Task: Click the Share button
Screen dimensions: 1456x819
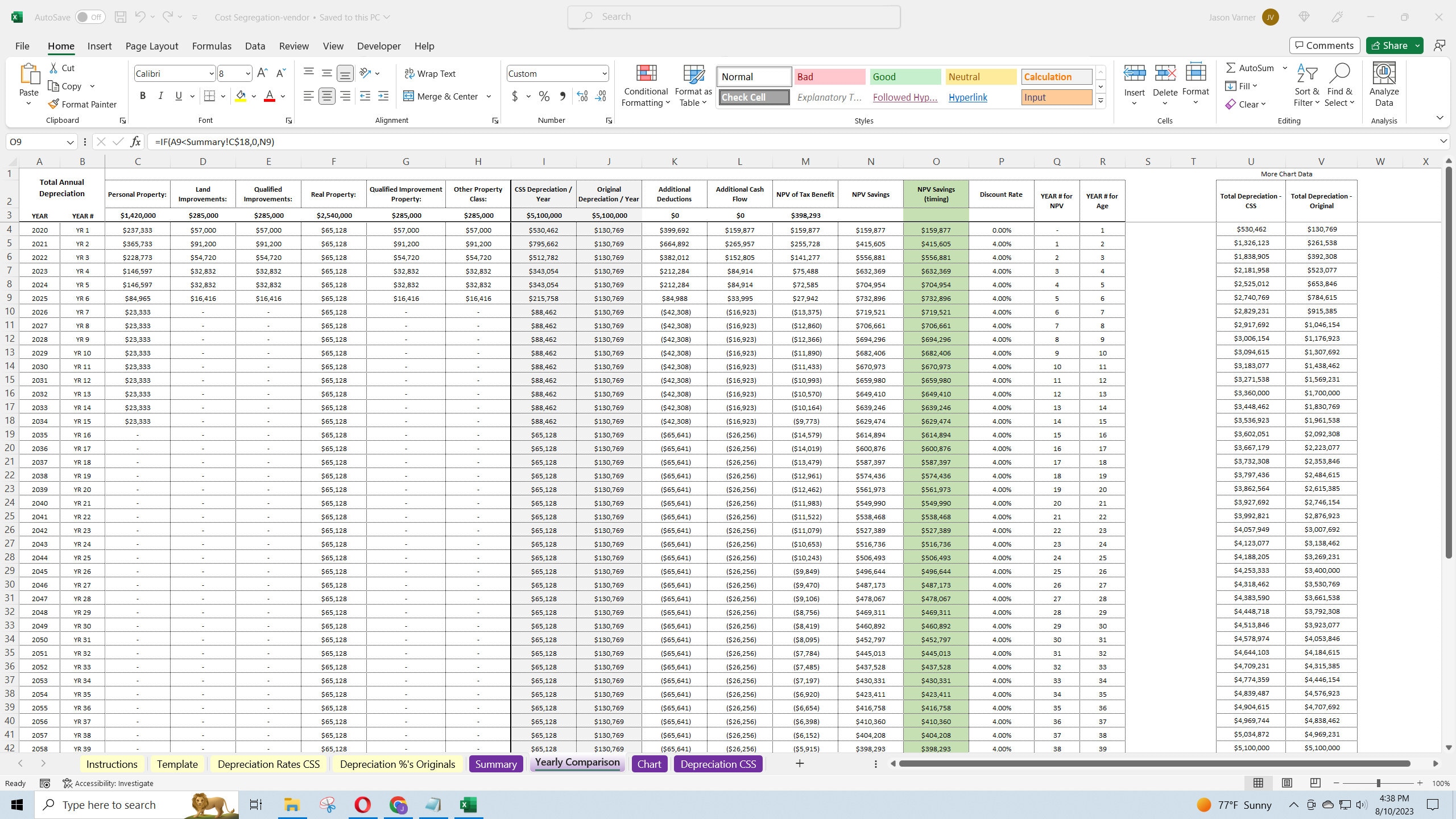Action: tap(1392, 45)
